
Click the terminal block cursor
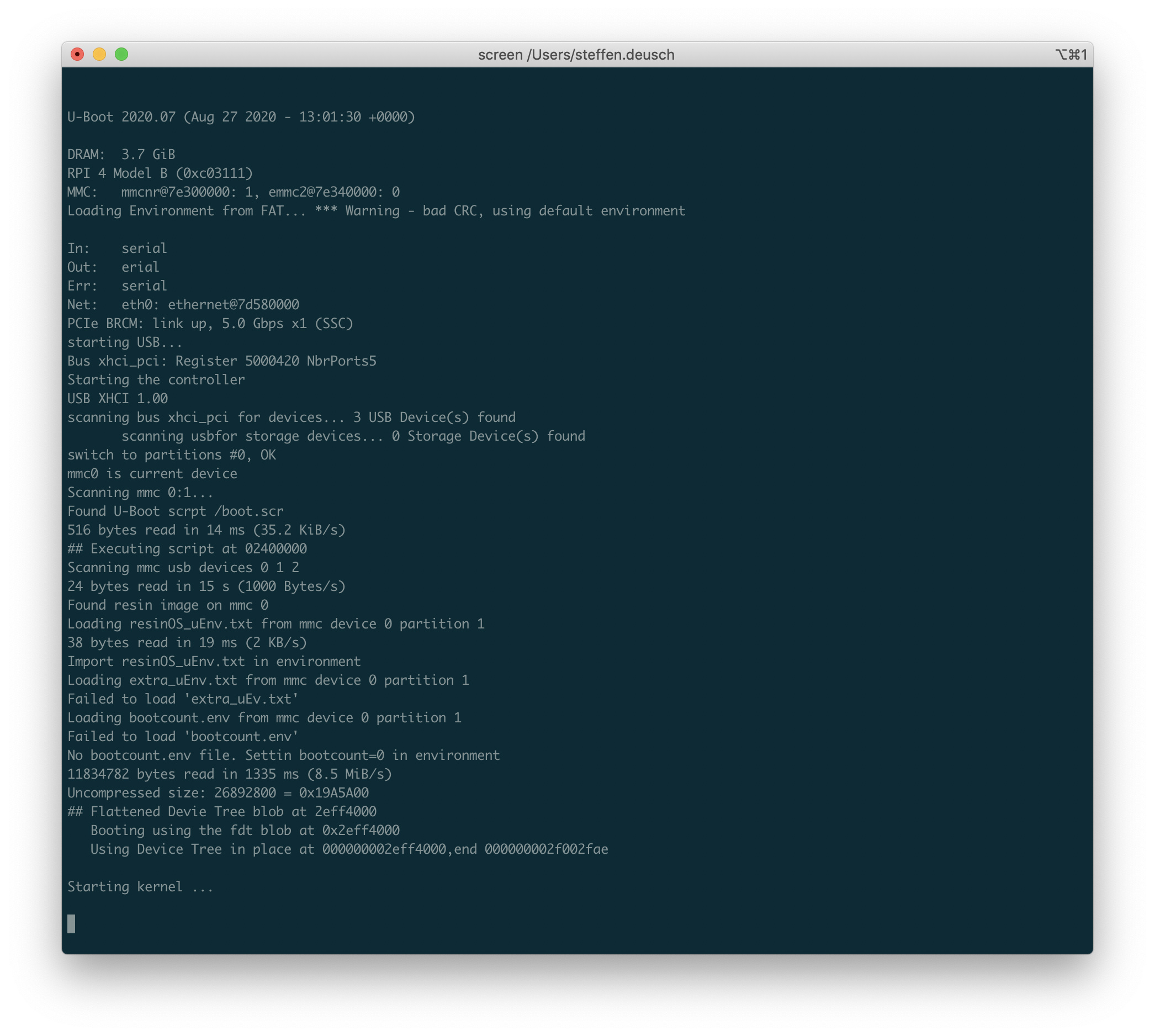(71, 924)
